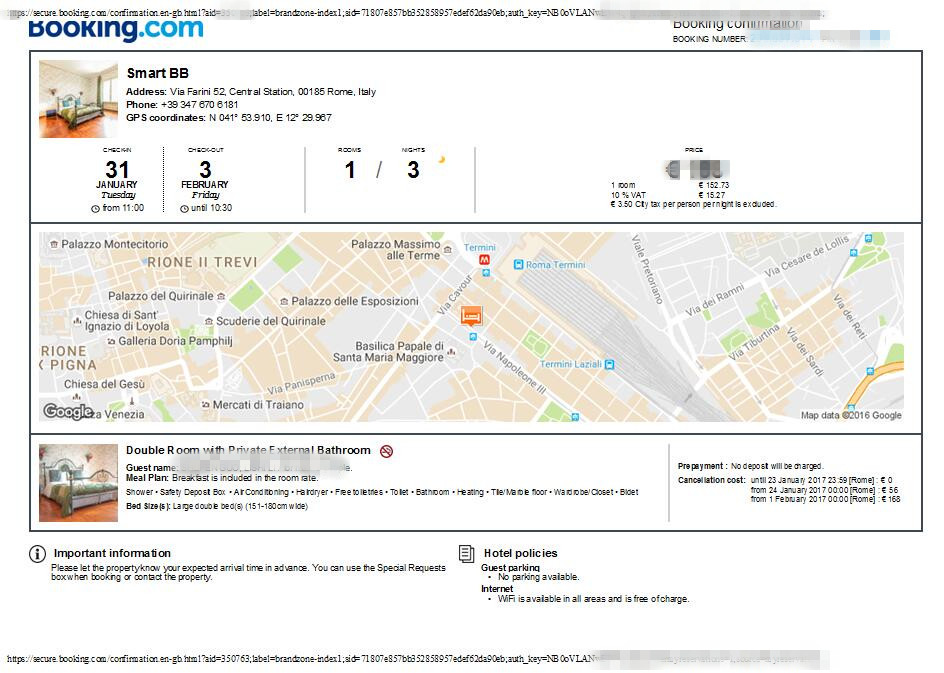The height and width of the screenshot is (673, 944).
Task: Open the Smart BB hotel photo thumbnail
Action: click(78, 99)
